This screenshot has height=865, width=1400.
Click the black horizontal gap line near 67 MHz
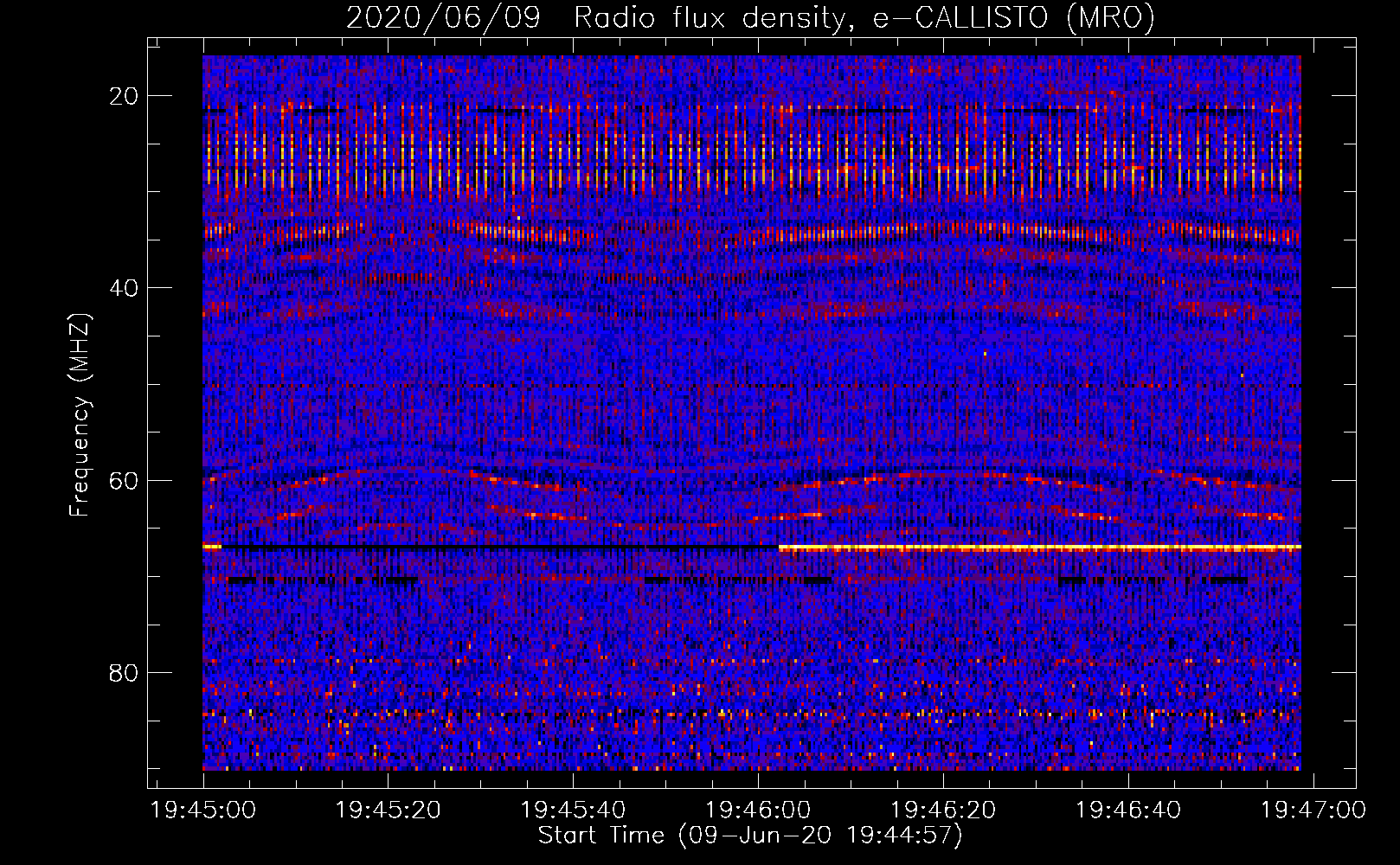pos(500,548)
